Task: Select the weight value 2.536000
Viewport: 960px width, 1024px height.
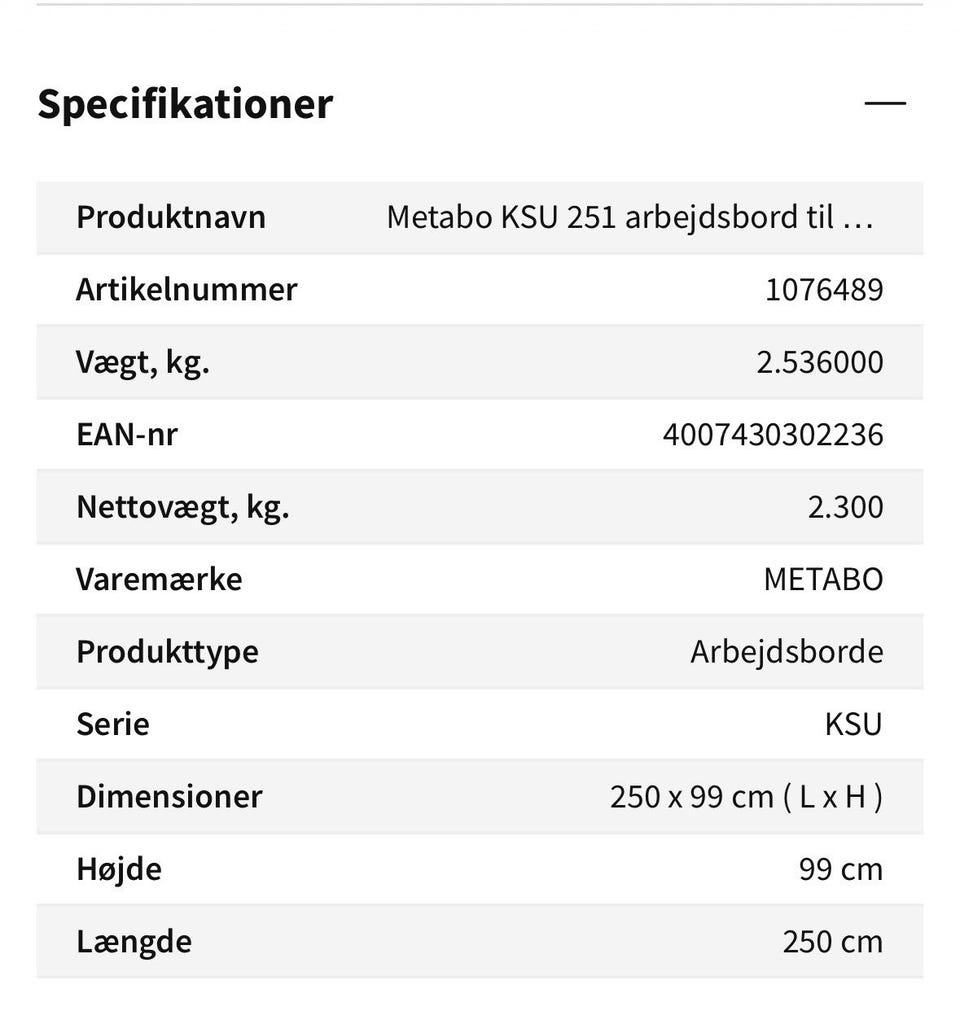Action: (x=820, y=362)
